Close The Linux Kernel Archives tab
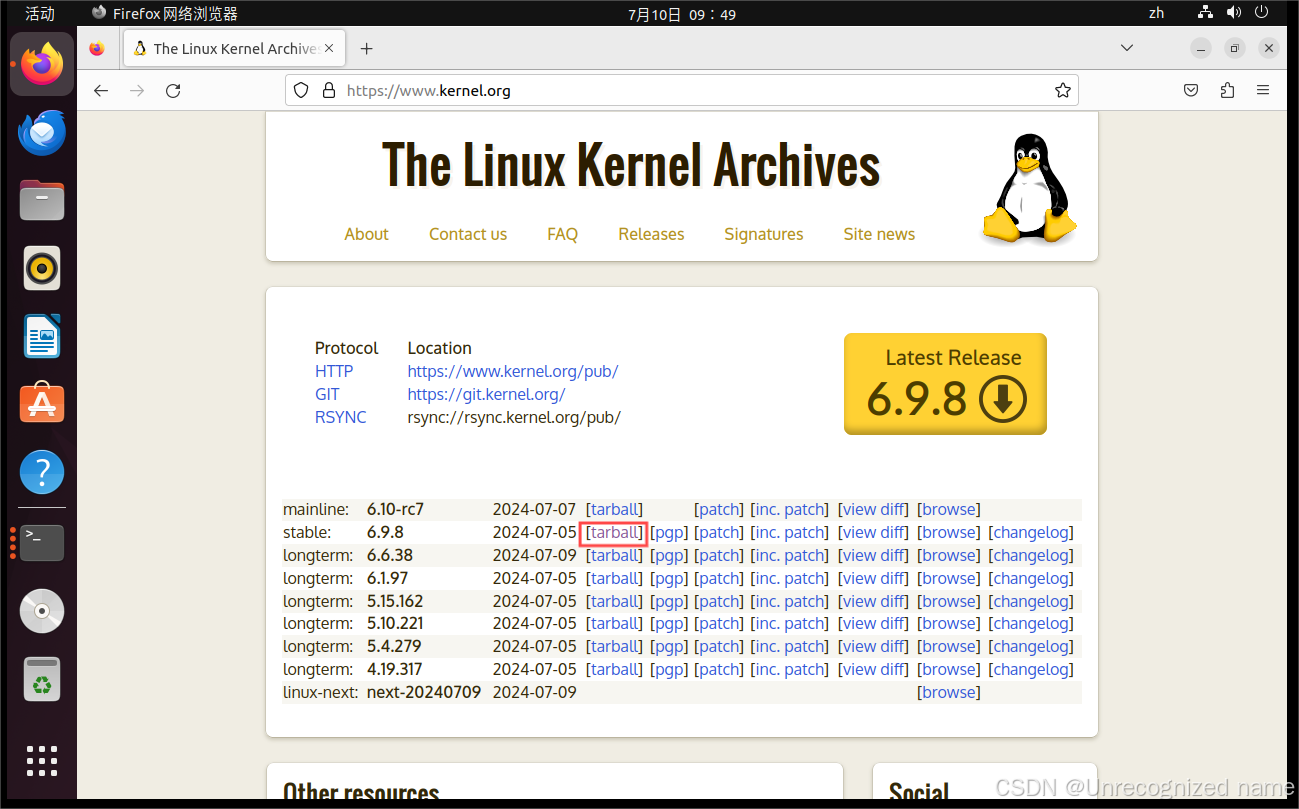The image size is (1299, 809). pos(329,48)
